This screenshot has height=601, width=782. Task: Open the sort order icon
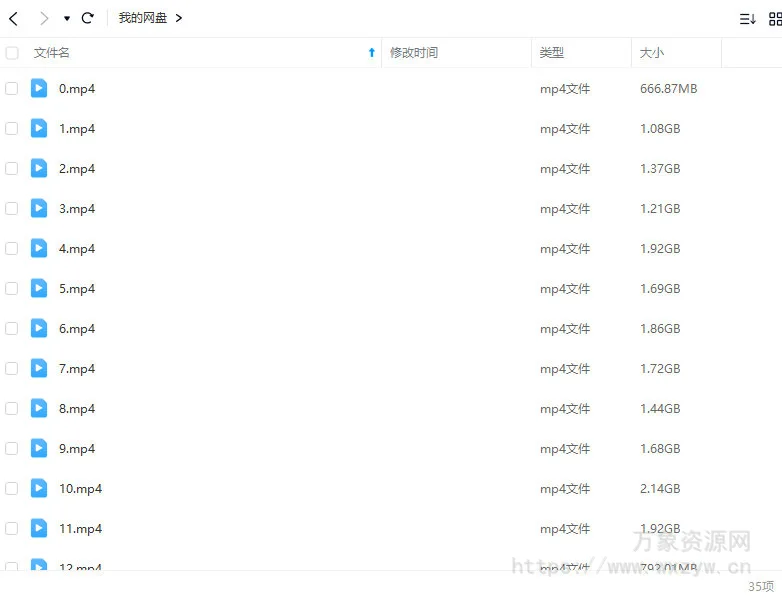click(747, 18)
